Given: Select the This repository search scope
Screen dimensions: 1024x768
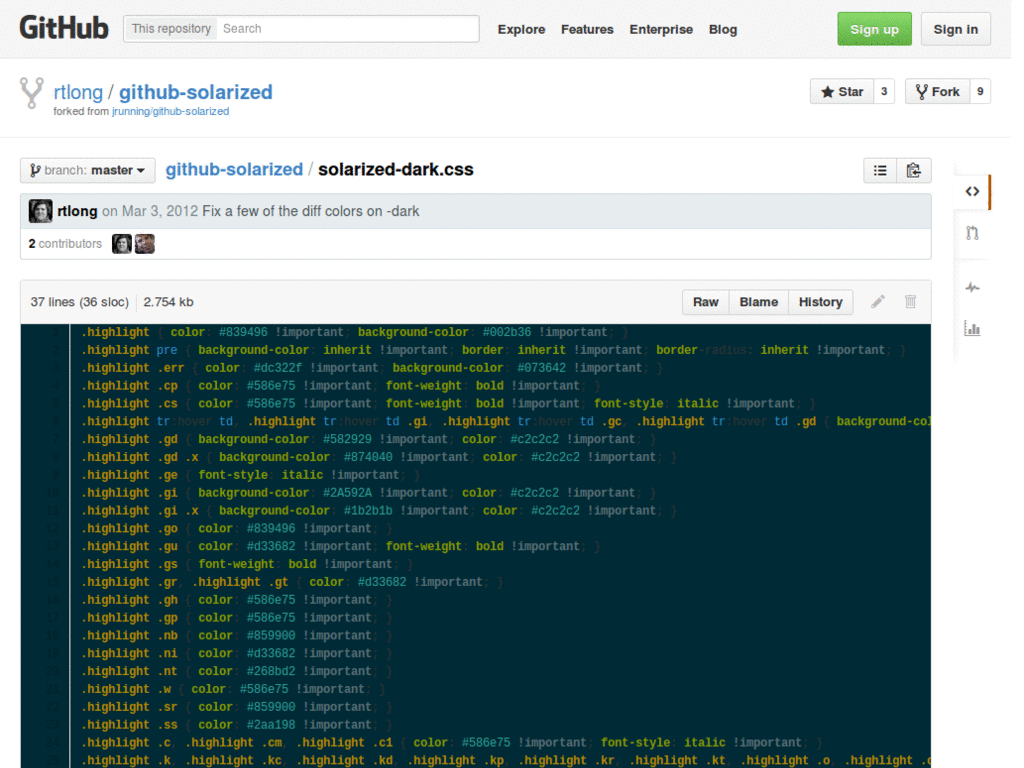Looking at the screenshot, I should [171, 29].
